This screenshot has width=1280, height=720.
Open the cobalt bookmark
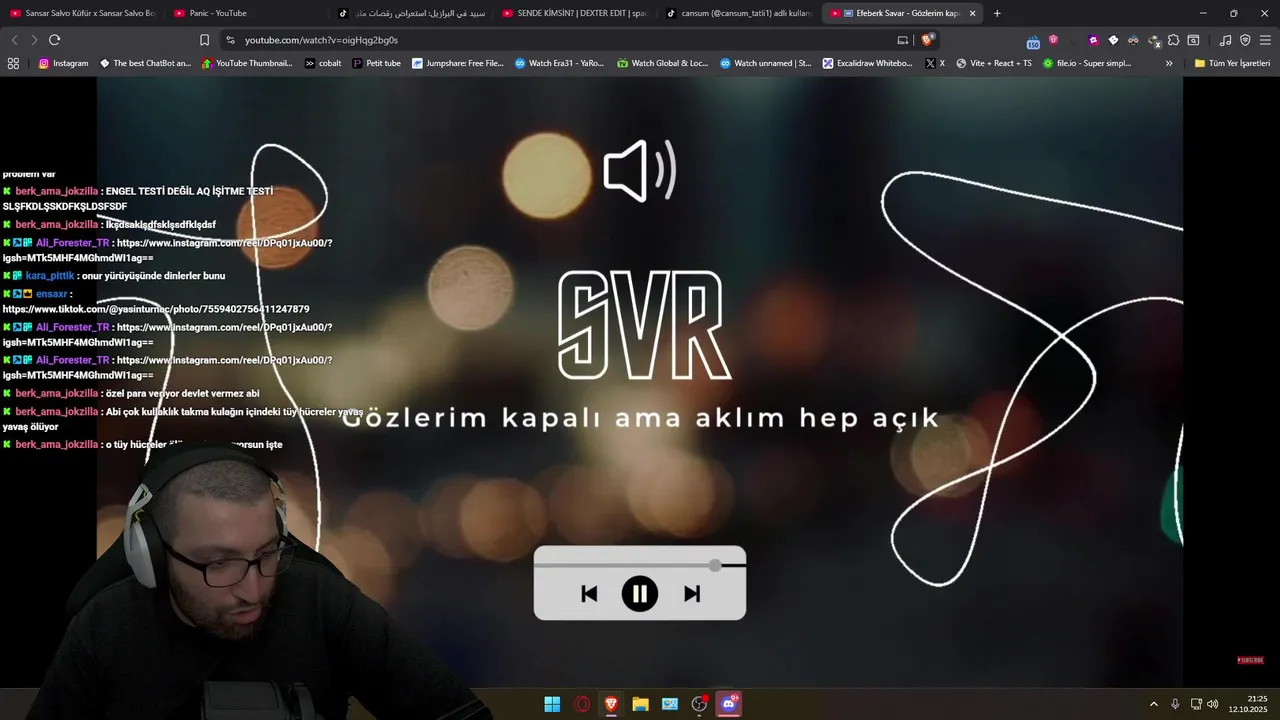[323, 63]
